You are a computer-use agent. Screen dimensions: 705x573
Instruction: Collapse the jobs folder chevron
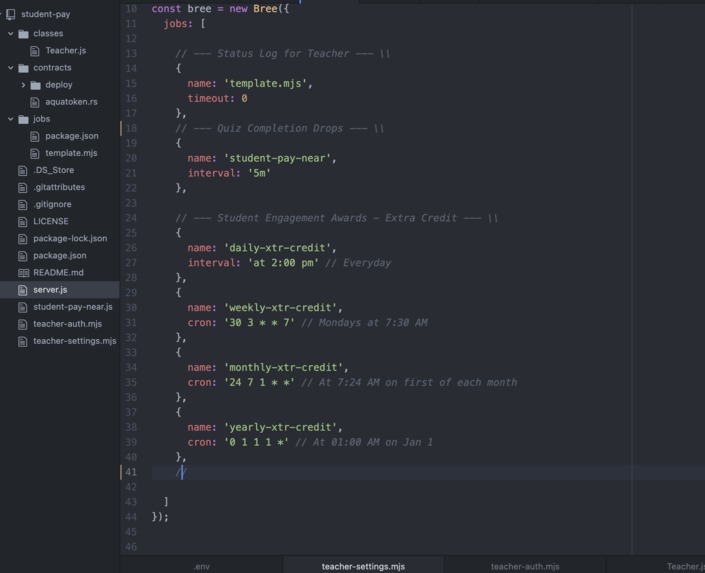point(11,119)
